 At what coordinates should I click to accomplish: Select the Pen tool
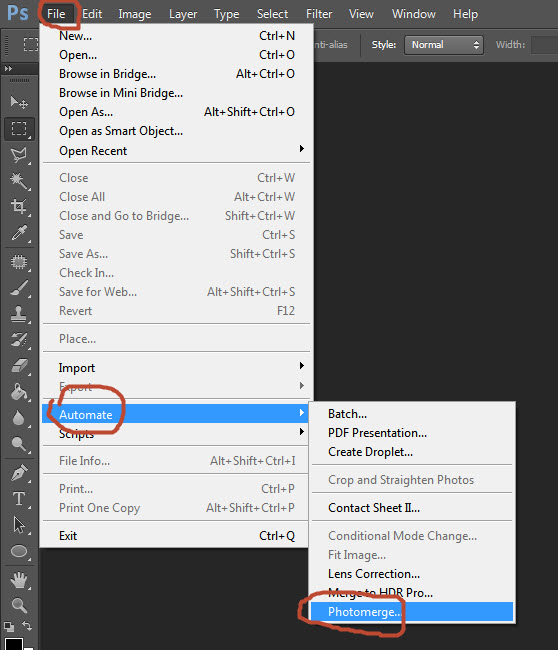[x=19, y=473]
